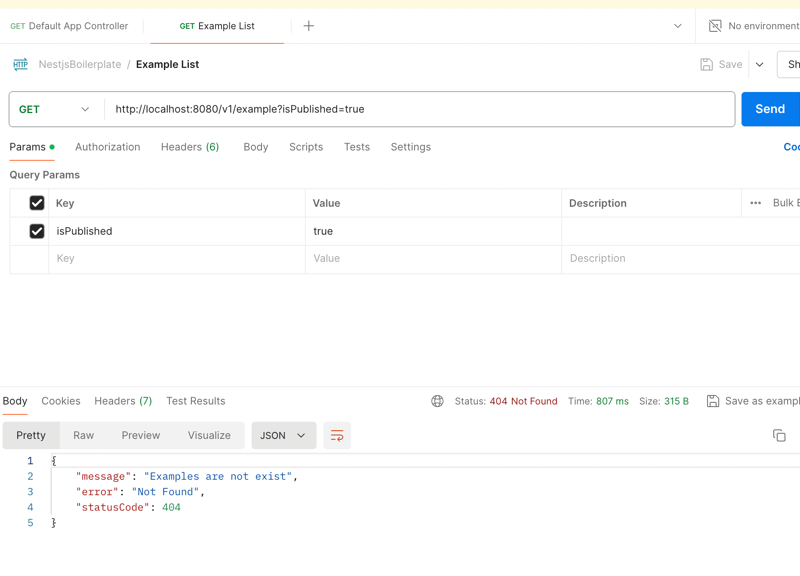Toggle the select-all params checkbox in header row
Screen dimensions: 800x576
click(37, 203)
